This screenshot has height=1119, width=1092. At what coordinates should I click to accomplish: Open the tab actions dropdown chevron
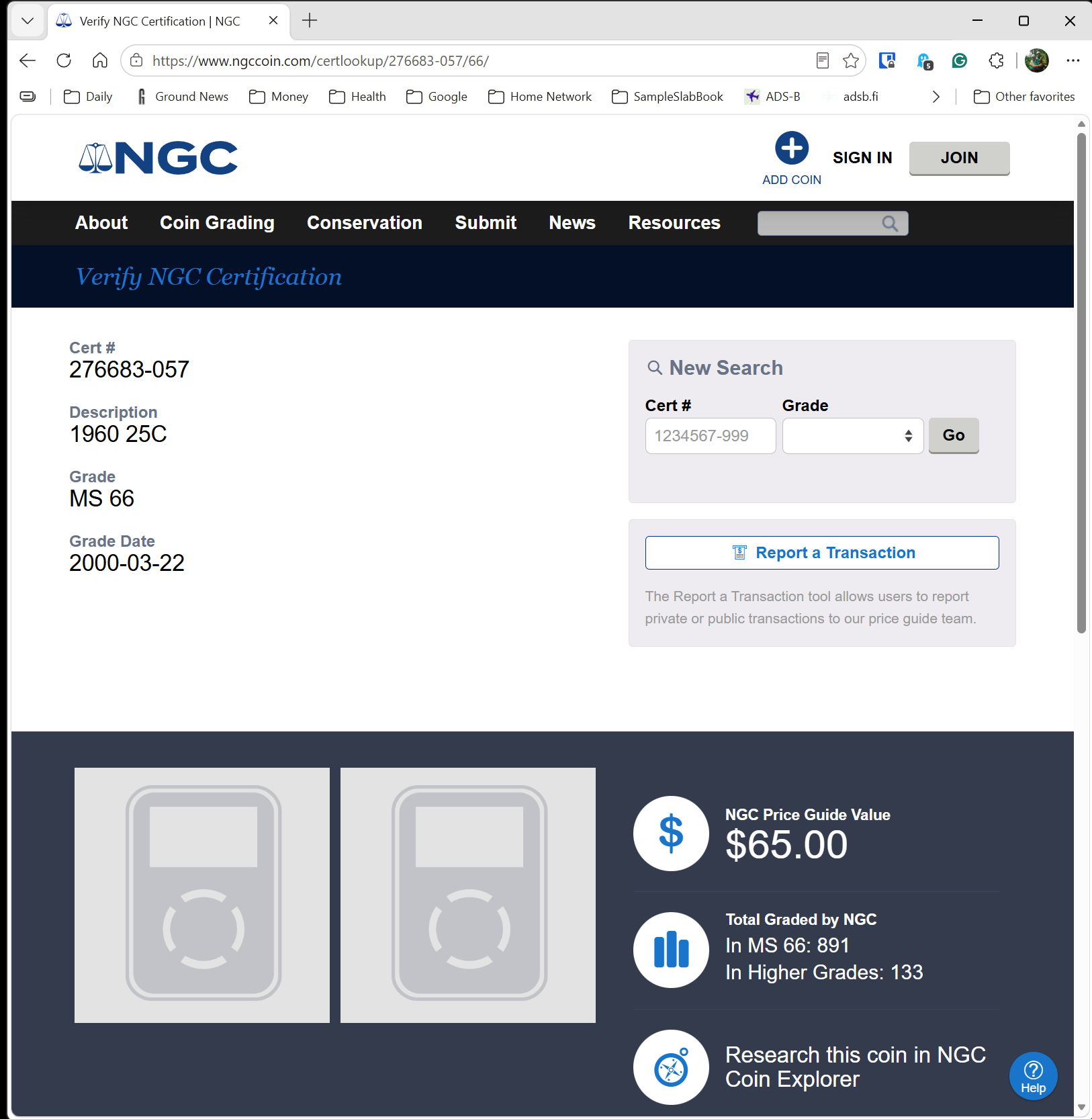tap(28, 21)
